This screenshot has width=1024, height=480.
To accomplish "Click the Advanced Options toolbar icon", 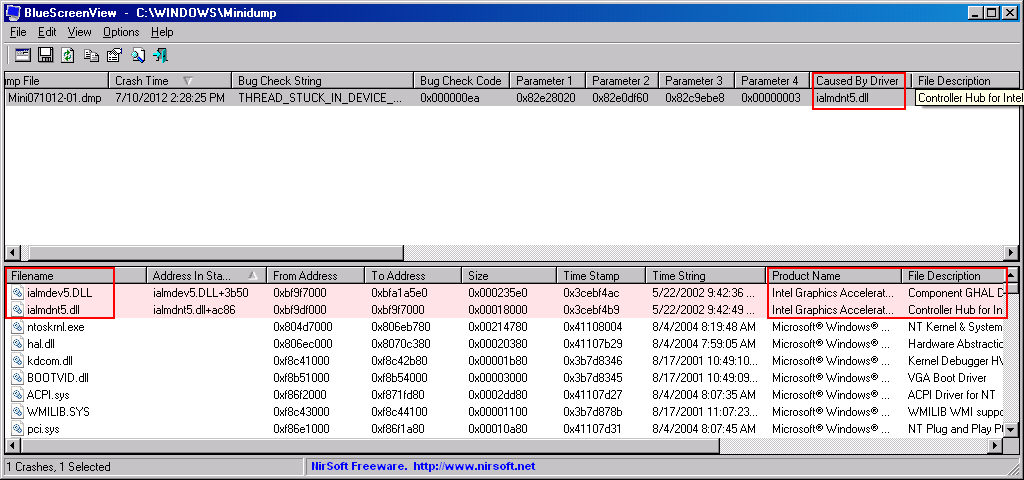I will (x=21, y=56).
